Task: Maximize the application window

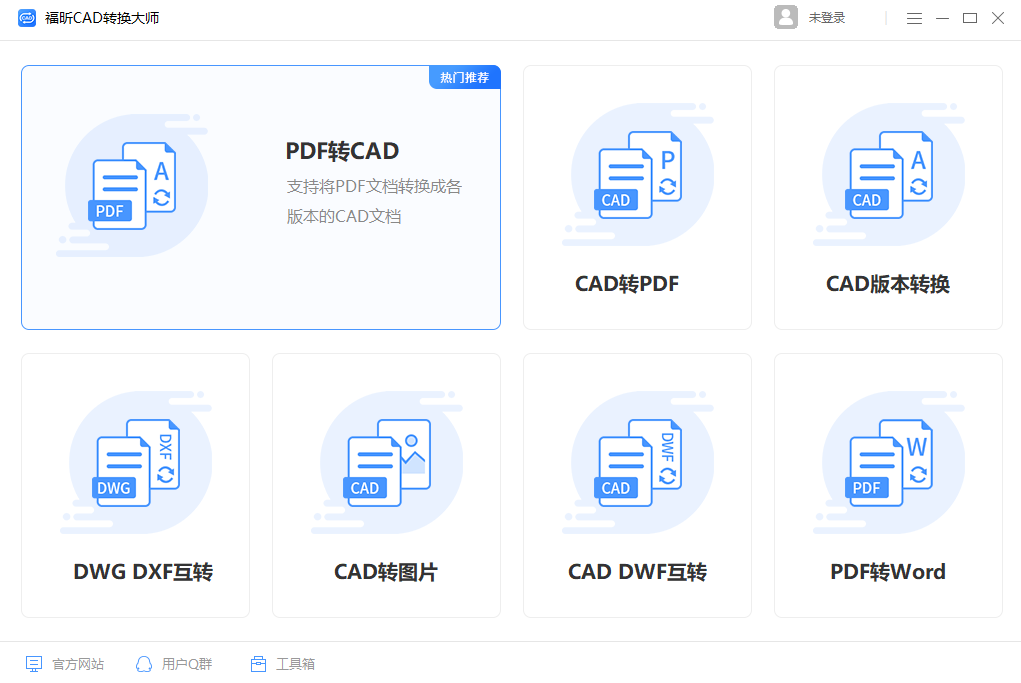Action: 970,18
